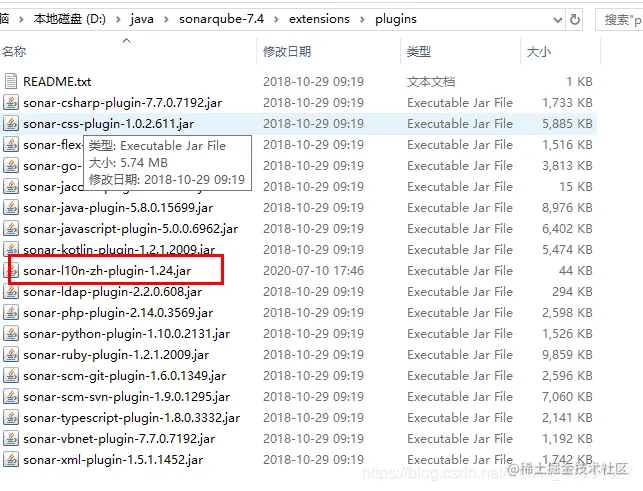Click the sonar-xml-plugin jar file icon
Image resolution: width=643 pixels, height=491 pixels.
[11, 459]
